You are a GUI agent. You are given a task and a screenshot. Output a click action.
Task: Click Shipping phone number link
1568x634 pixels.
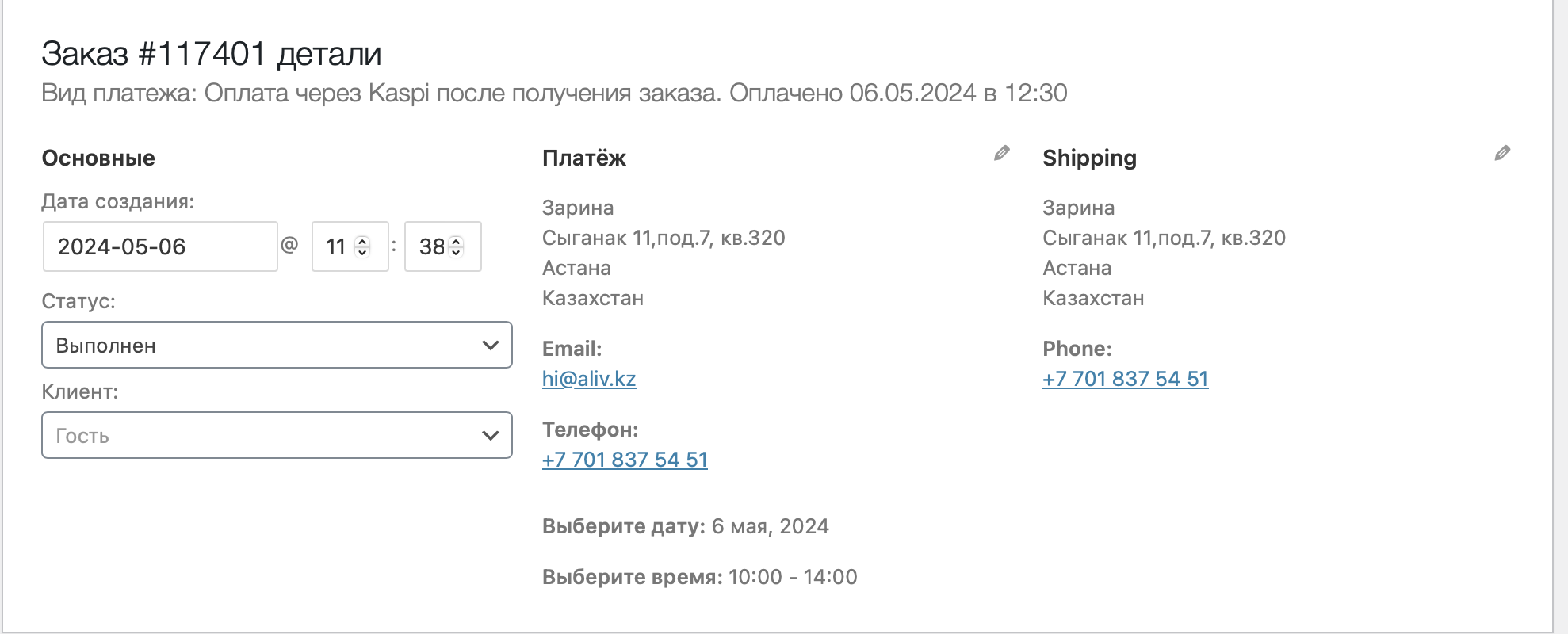click(1125, 379)
